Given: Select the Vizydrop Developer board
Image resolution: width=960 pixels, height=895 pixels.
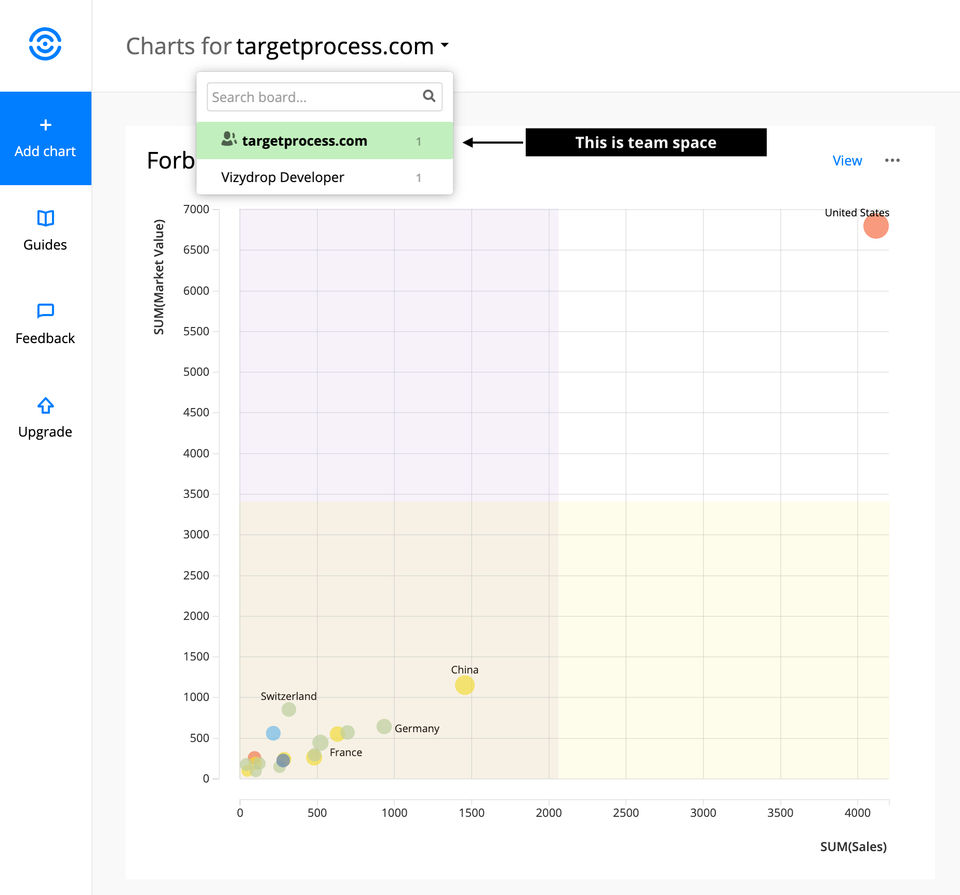Looking at the screenshot, I should [x=324, y=178].
